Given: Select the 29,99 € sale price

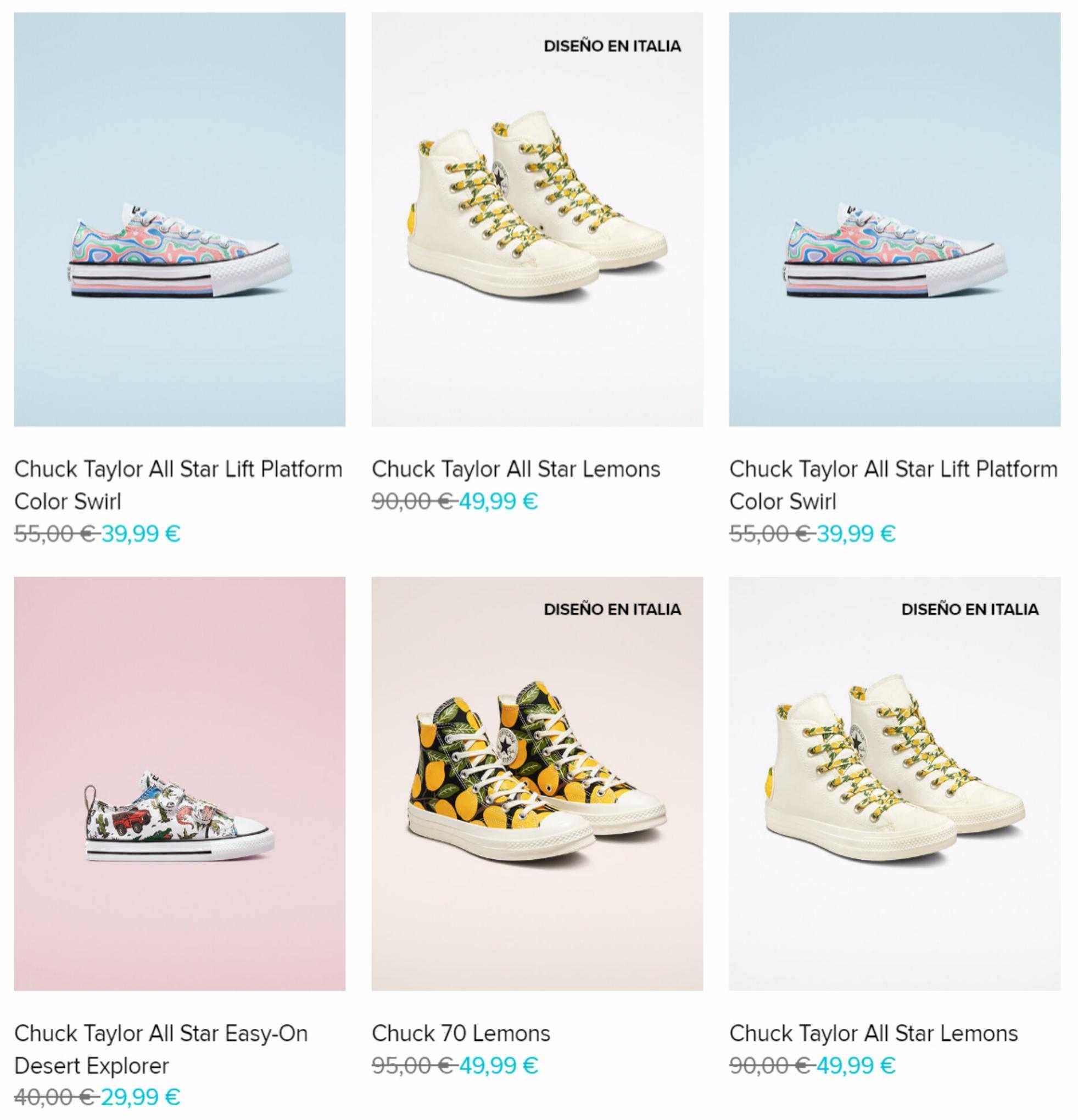Looking at the screenshot, I should coord(141,1096).
